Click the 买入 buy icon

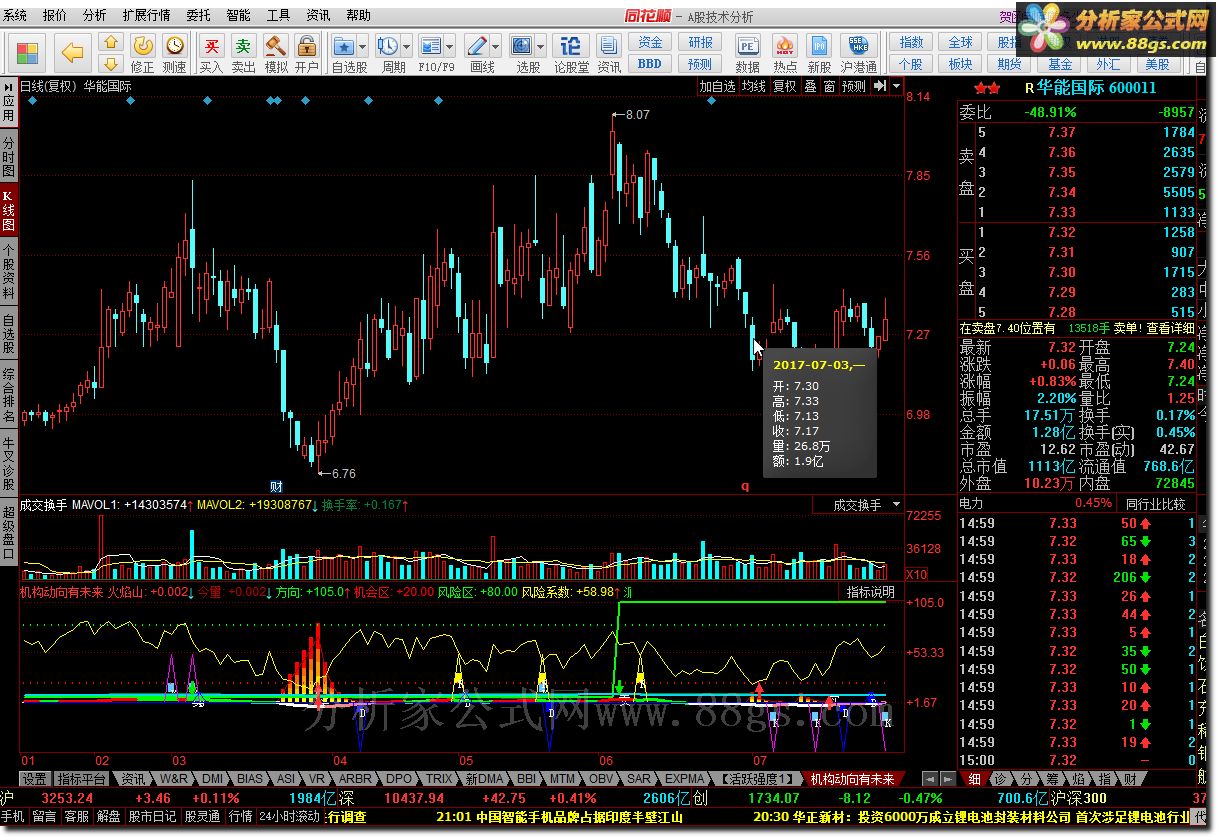point(211,53)
